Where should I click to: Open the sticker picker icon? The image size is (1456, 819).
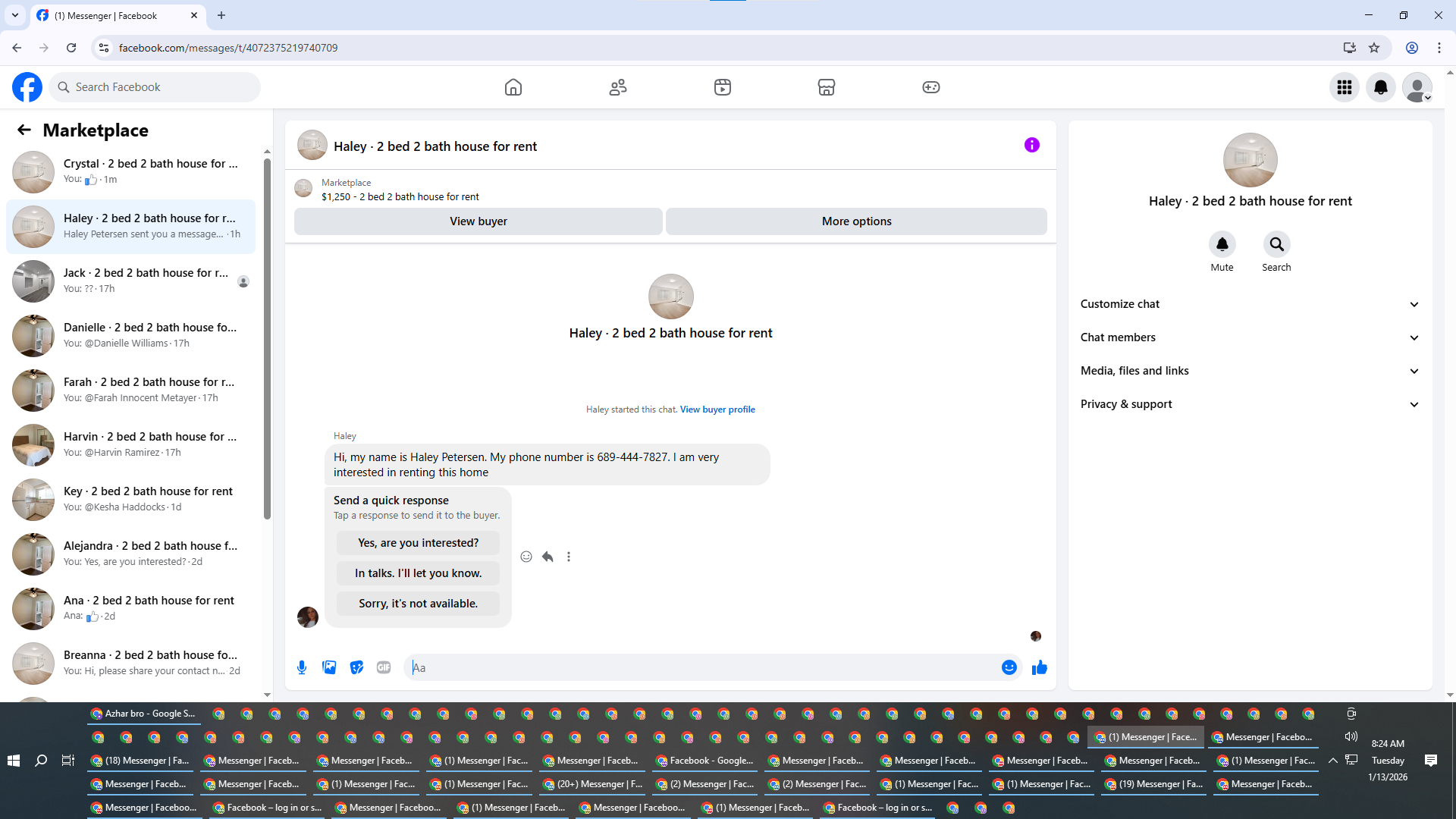(x=356, y=667)
